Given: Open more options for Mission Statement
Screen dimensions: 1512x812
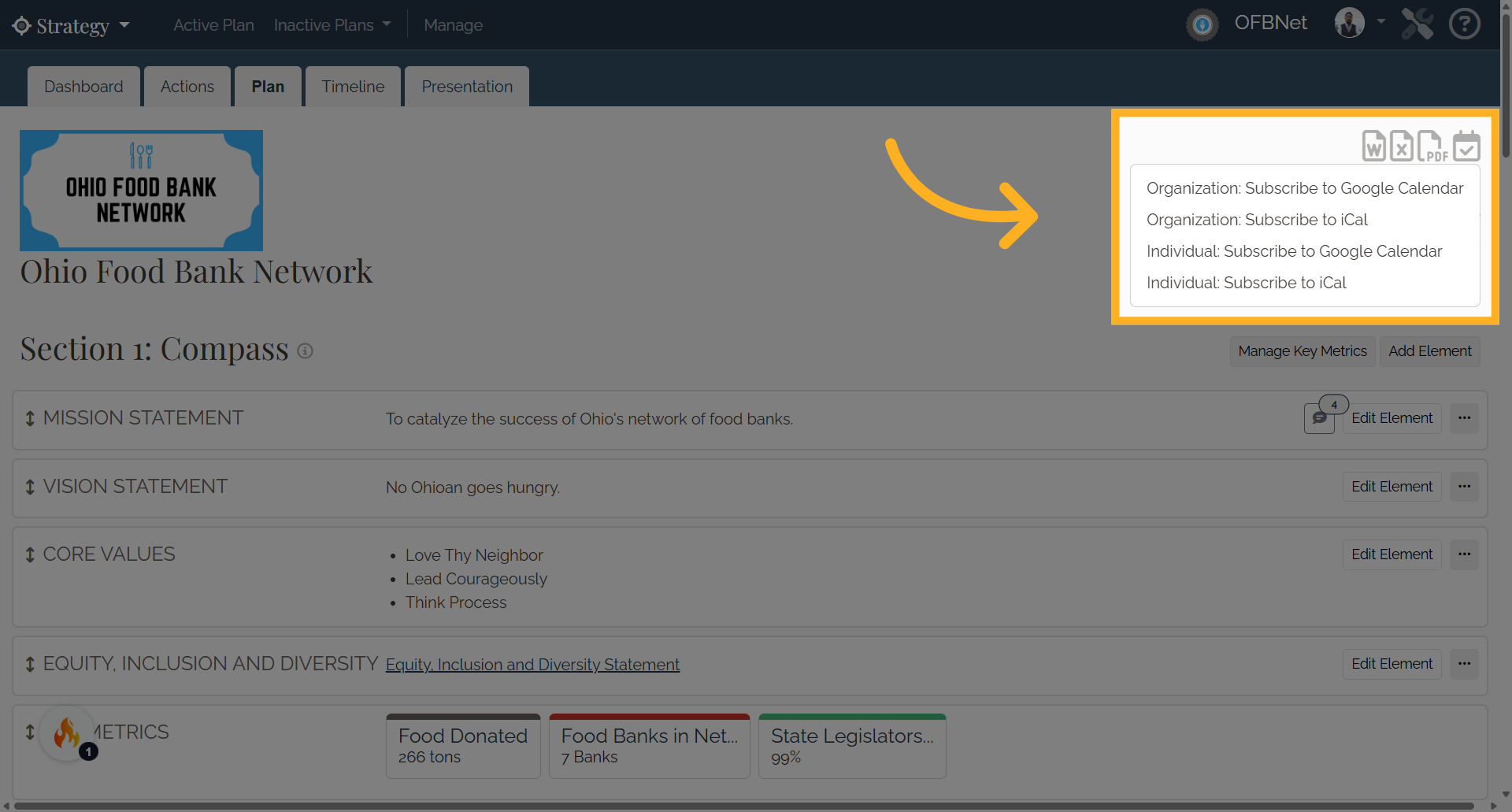Looking at the screenshot, I should 1464,418.
